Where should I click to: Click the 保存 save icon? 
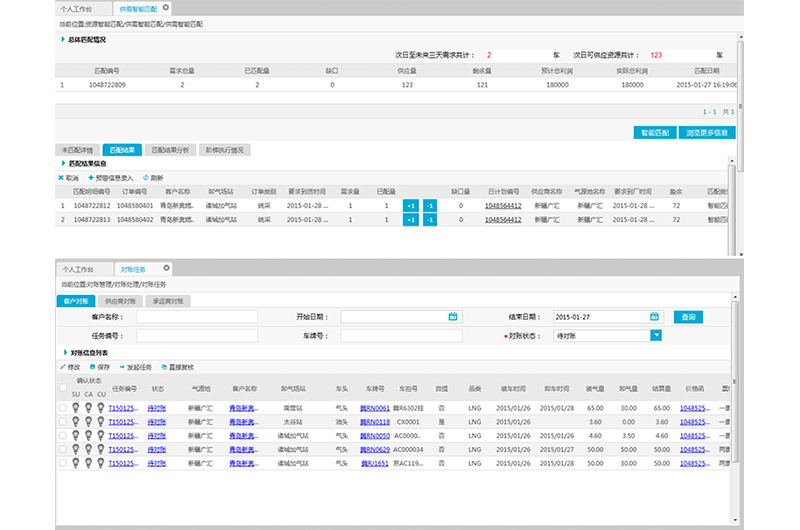click(x=92, y=367)
